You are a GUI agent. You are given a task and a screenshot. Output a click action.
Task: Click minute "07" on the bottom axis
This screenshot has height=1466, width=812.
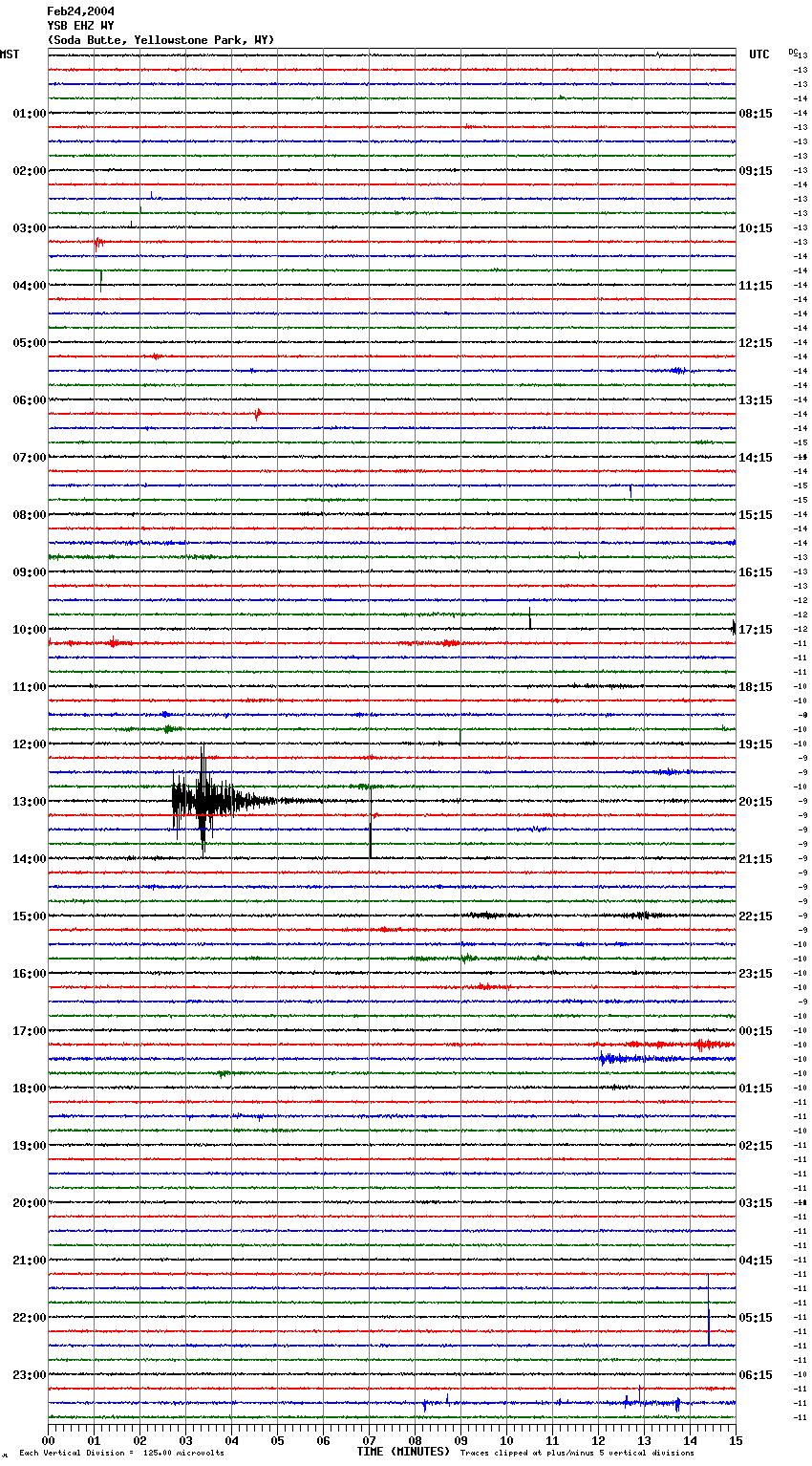tap(369, 1440)
